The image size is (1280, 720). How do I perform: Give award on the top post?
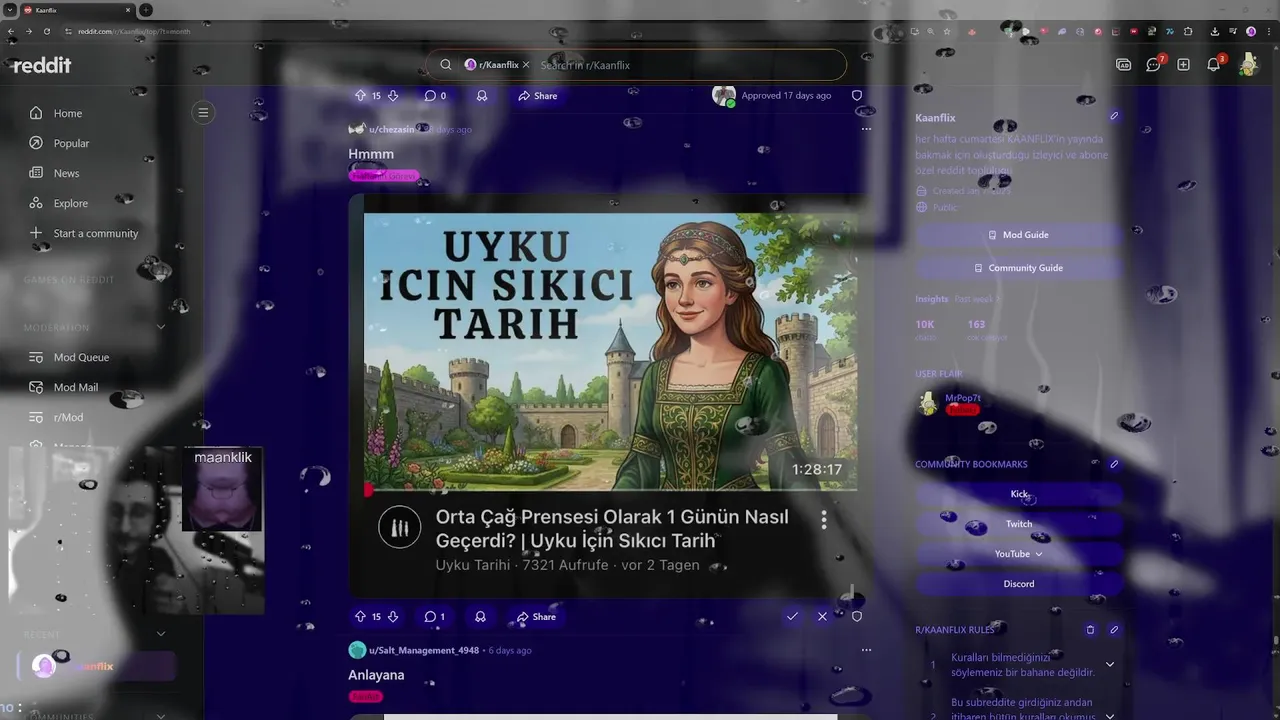[482, 96]
